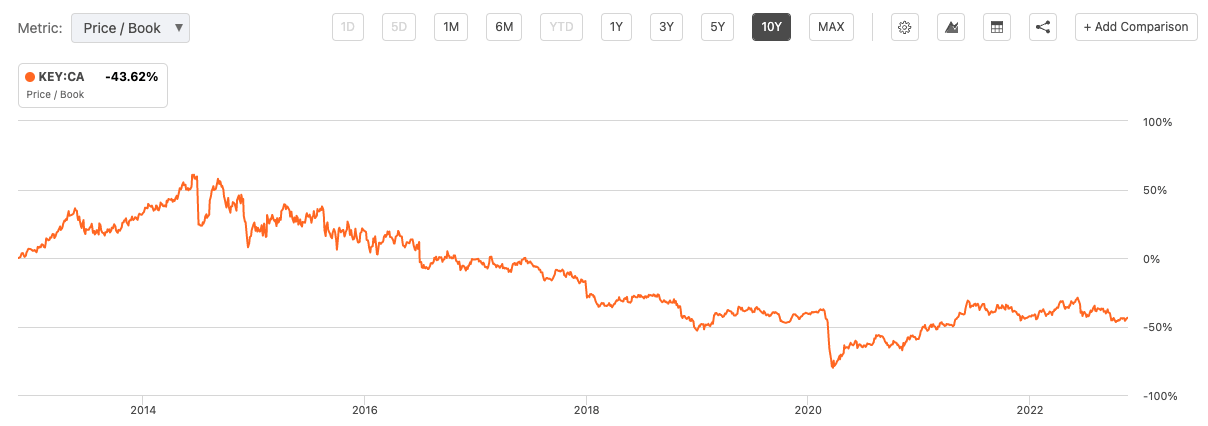Click the YTD range button
Image resolution: width=1208 pixels, height=426 pixels.
tap(561, 27)
